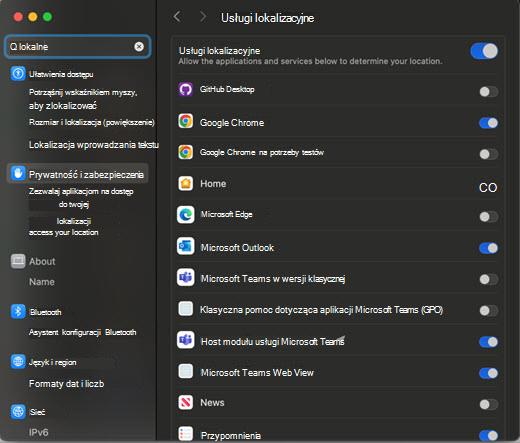Click the Przypomnienia app icon
The image size is (520, 443).
(x=186, y=434)
